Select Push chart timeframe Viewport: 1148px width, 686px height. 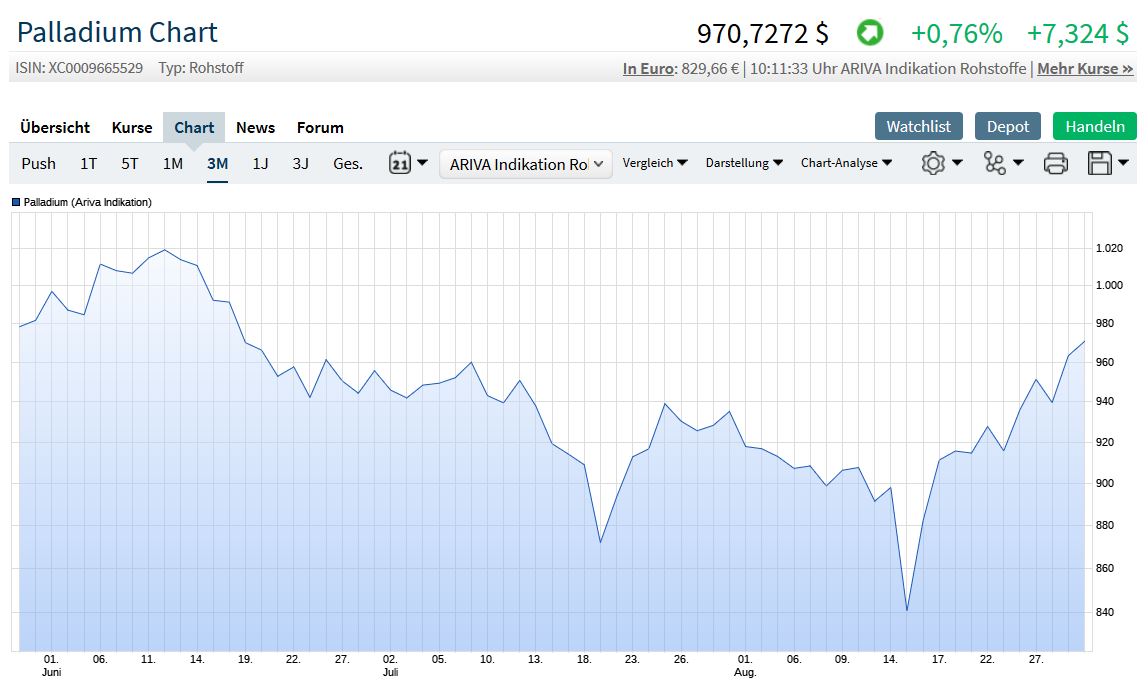click(39, 163)
